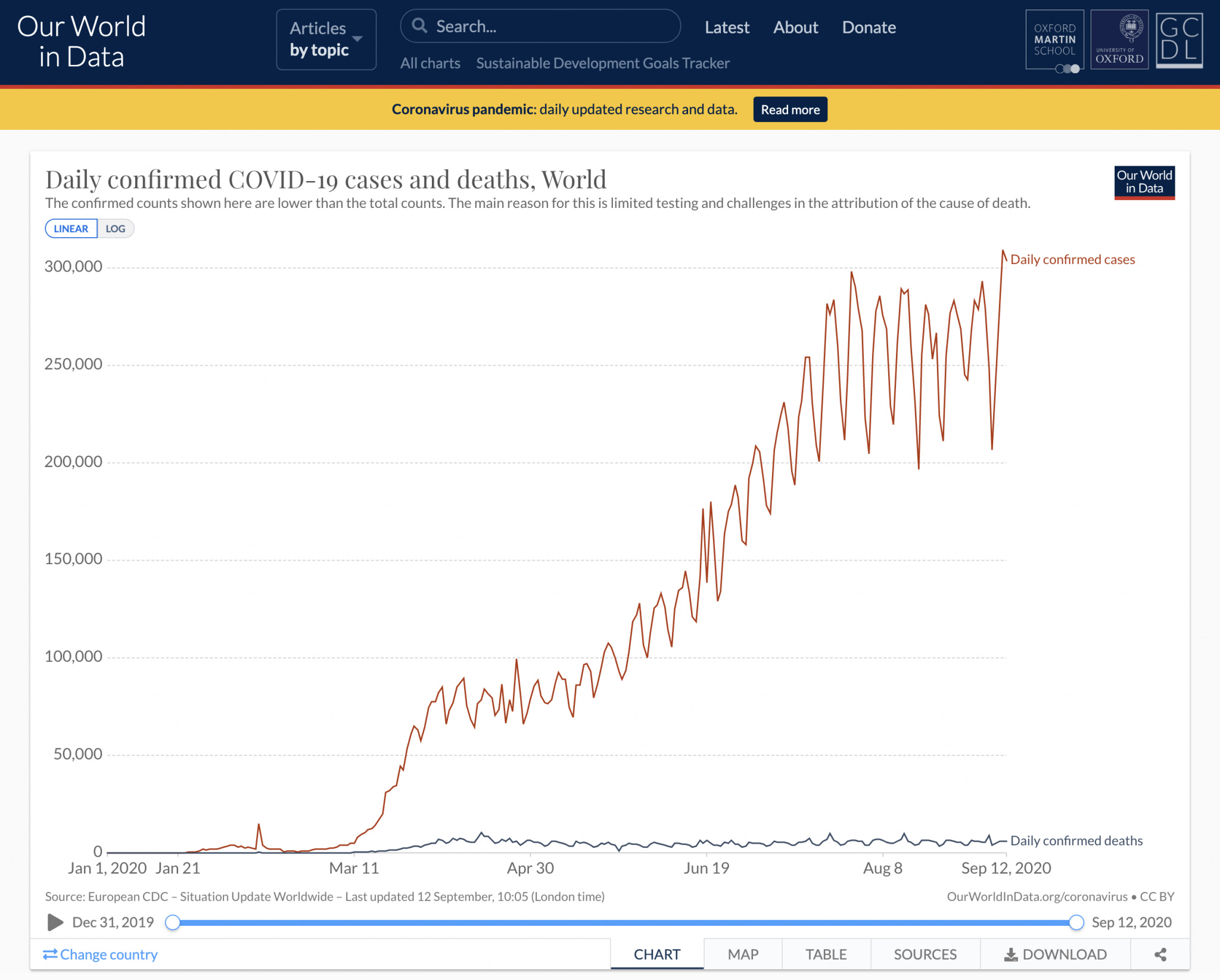
Task: Switch to the MAP tab
Action: (x=743, y=954)
